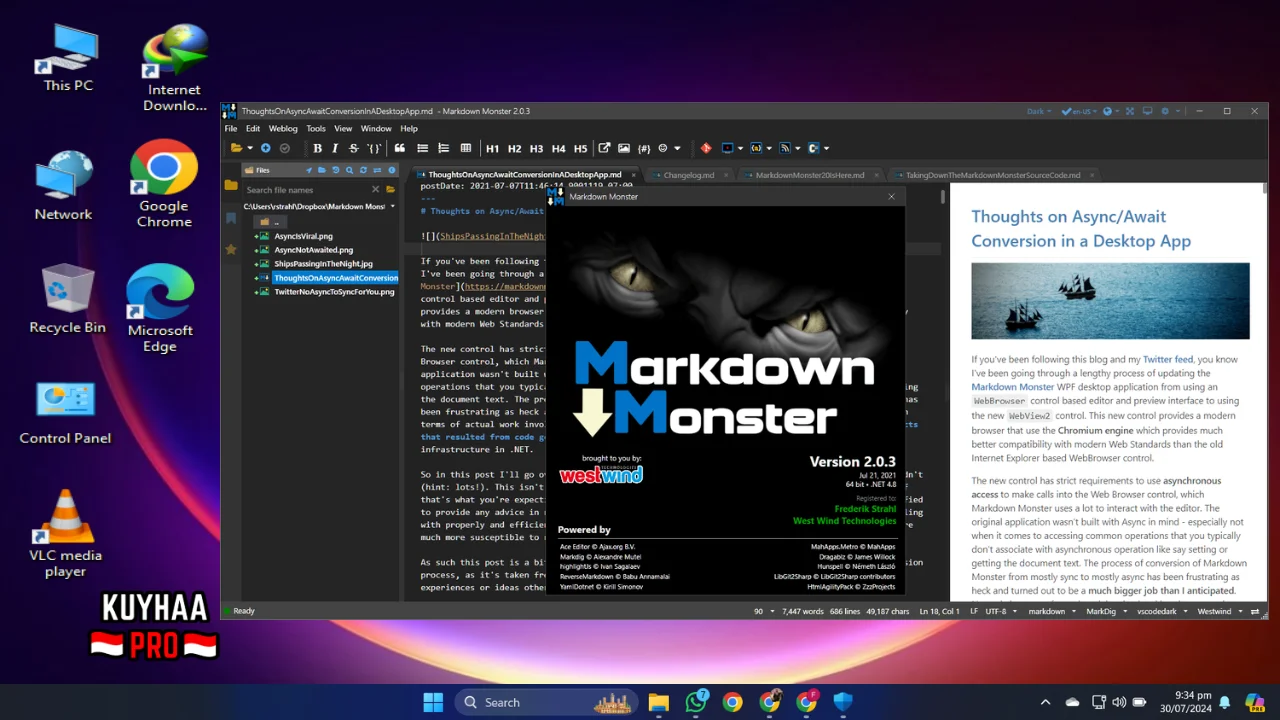Viewport: 1280px width, 720px height.
Task: Open the Tools menu
Action: (316, 129)
